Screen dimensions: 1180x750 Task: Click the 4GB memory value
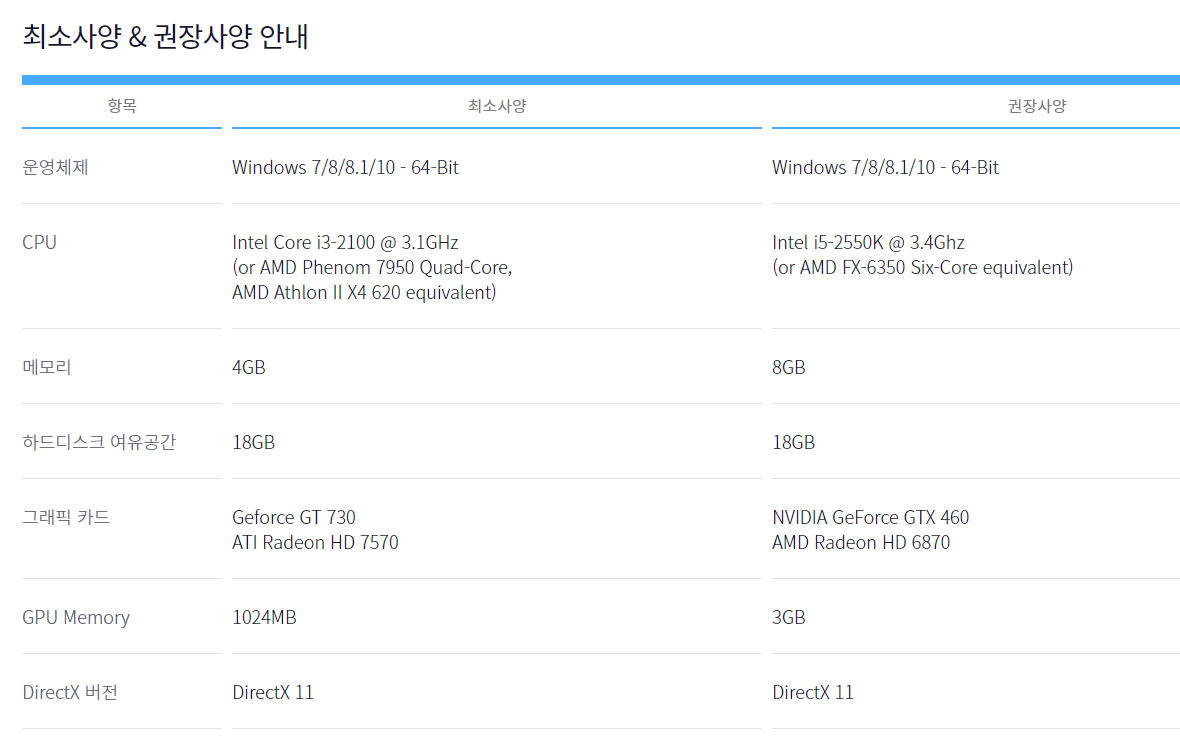(249, 367)
